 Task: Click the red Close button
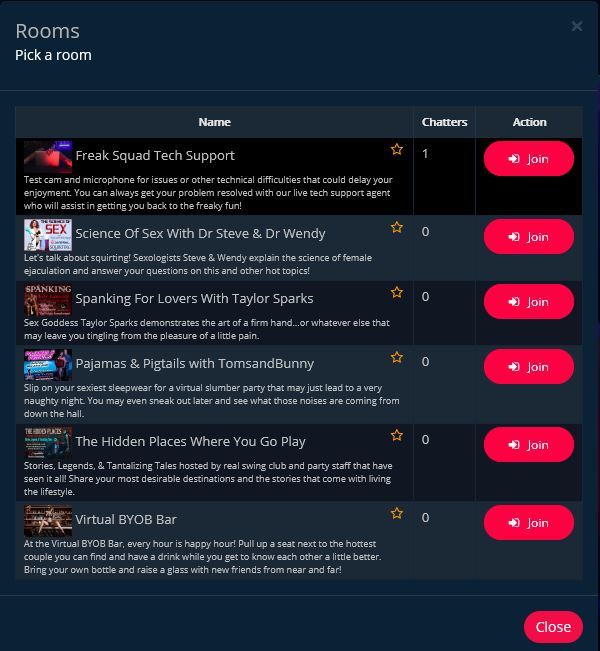click(x=553, y=627)
